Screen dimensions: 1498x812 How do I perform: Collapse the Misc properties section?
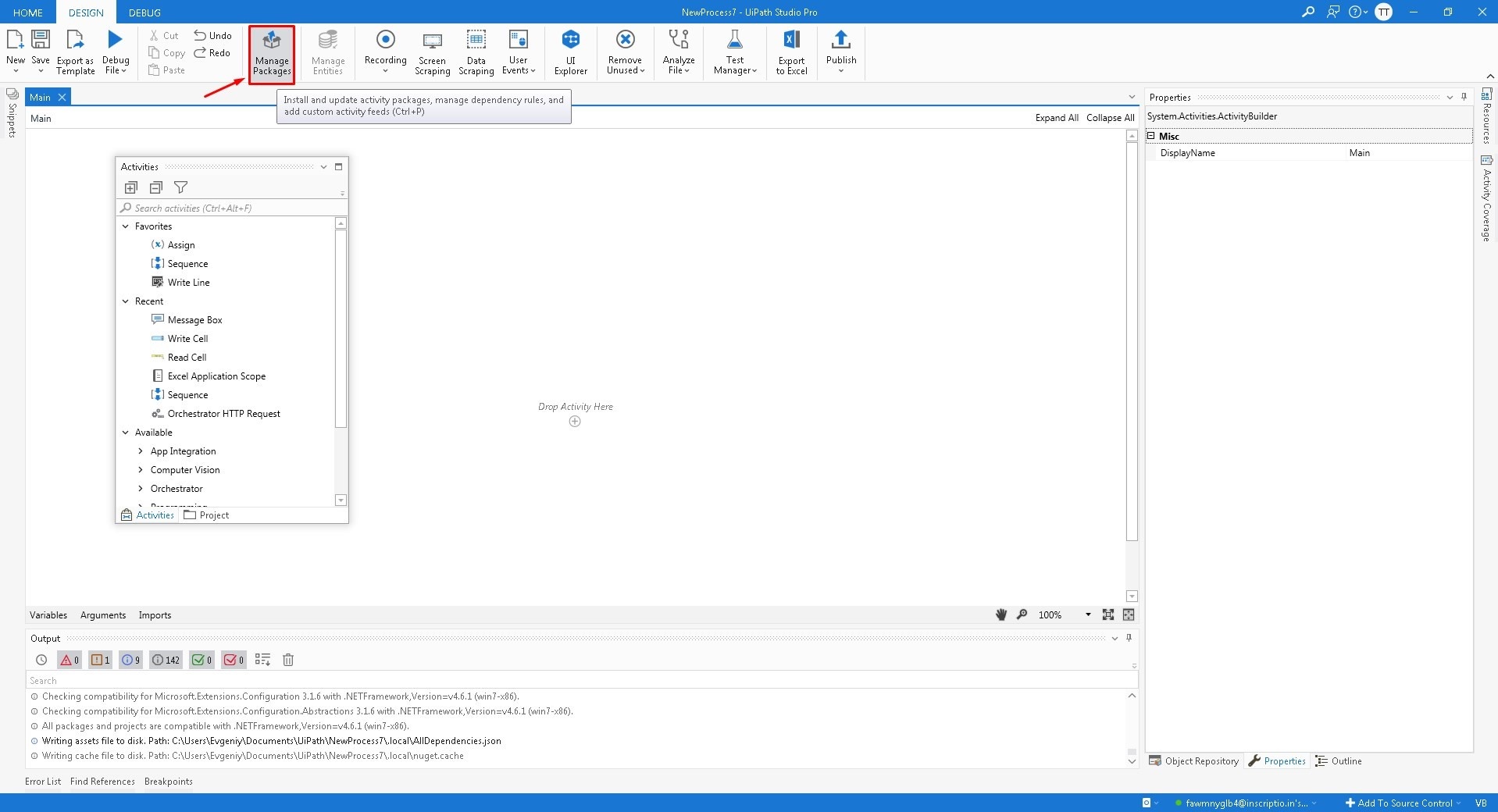[1151, 136]
